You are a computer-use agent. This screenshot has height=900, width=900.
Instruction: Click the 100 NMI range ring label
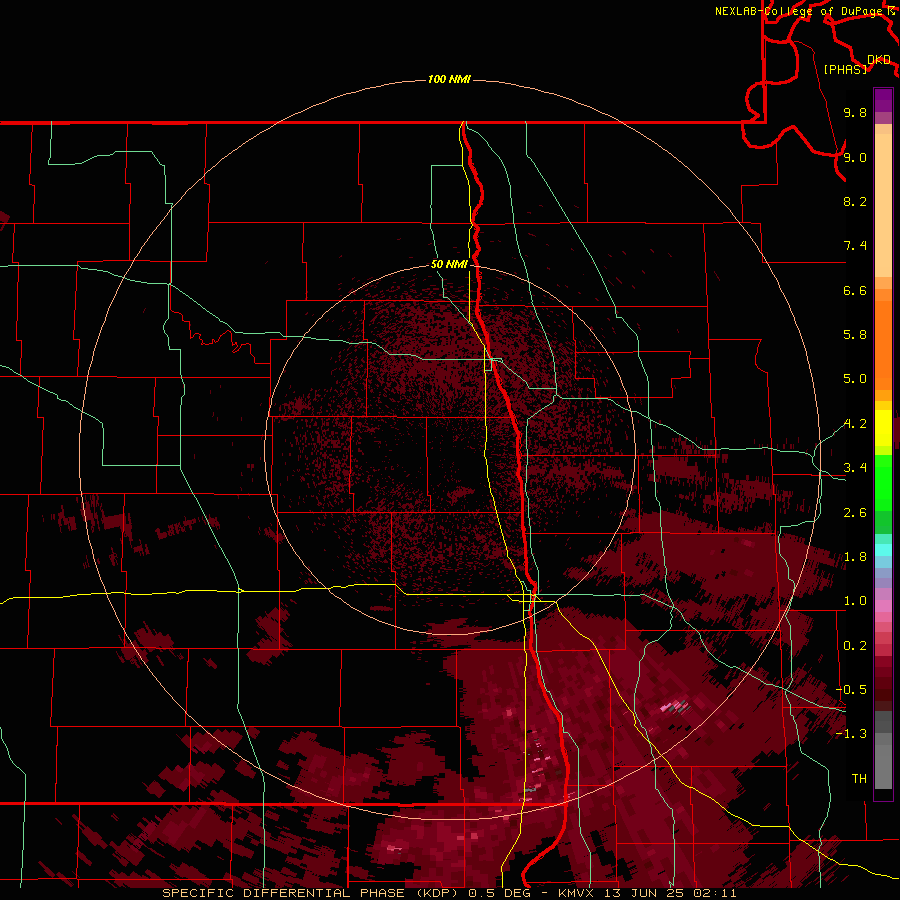(x=449, y=79)
